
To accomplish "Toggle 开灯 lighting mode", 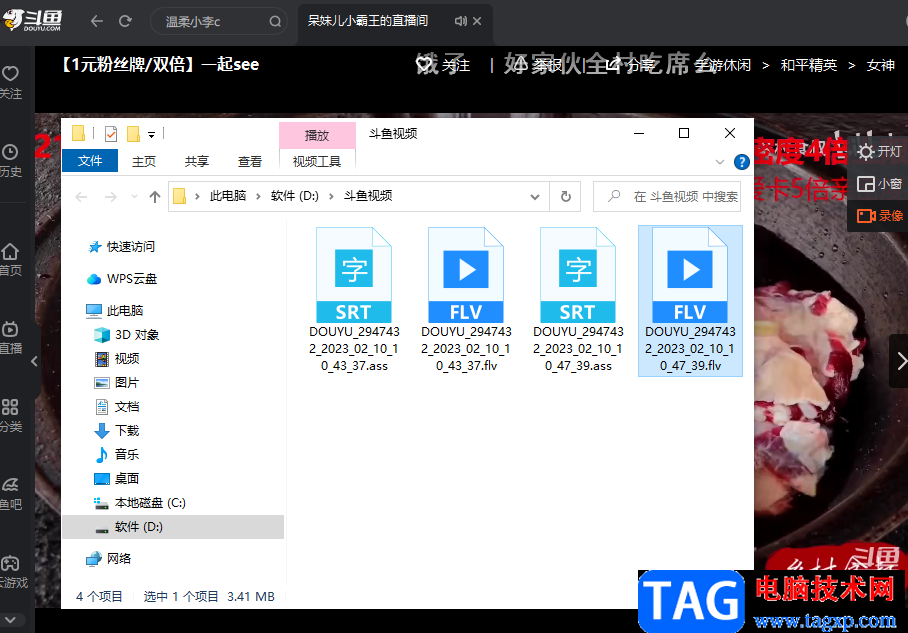I will pos(880,152).
